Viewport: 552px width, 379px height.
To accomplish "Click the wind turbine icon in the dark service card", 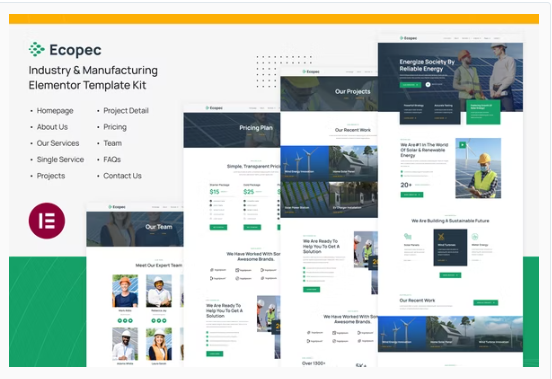I will (441, 237).
